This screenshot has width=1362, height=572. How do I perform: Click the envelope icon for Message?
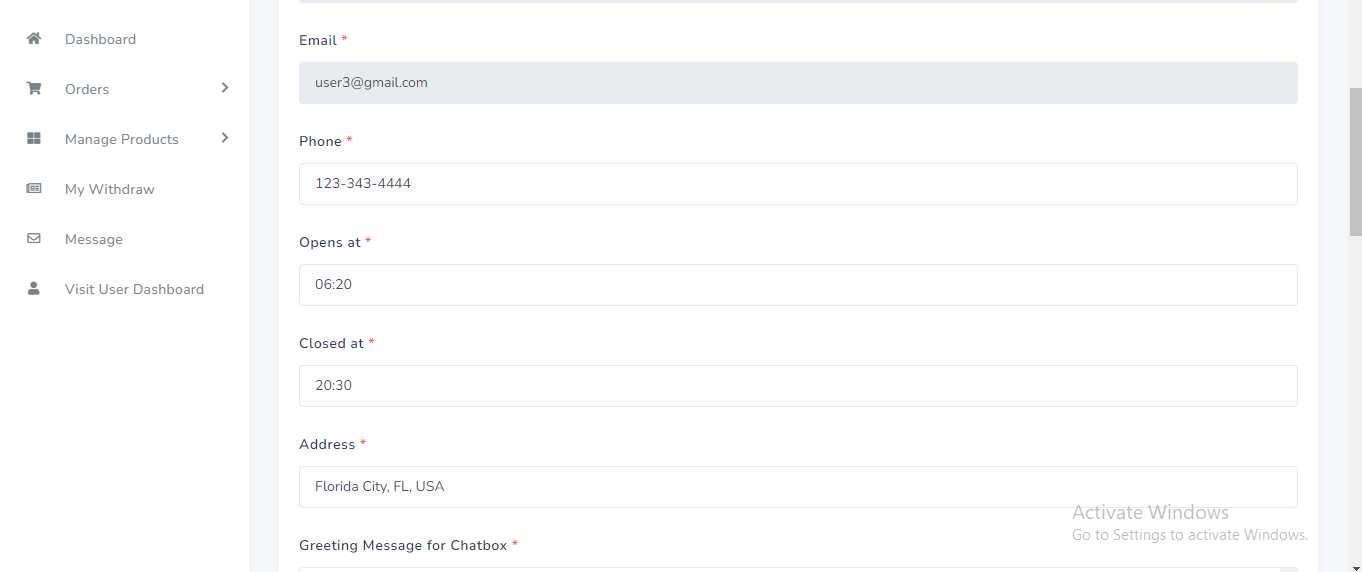[34, 239]
